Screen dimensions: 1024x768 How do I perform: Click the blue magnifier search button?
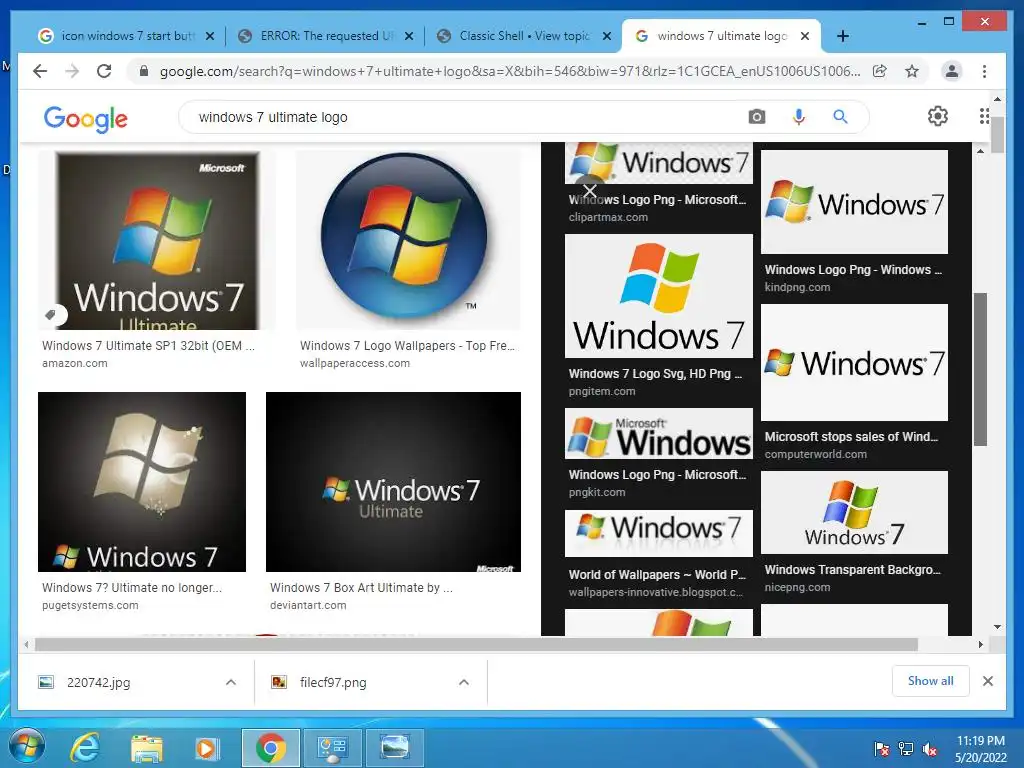(840, 117)
